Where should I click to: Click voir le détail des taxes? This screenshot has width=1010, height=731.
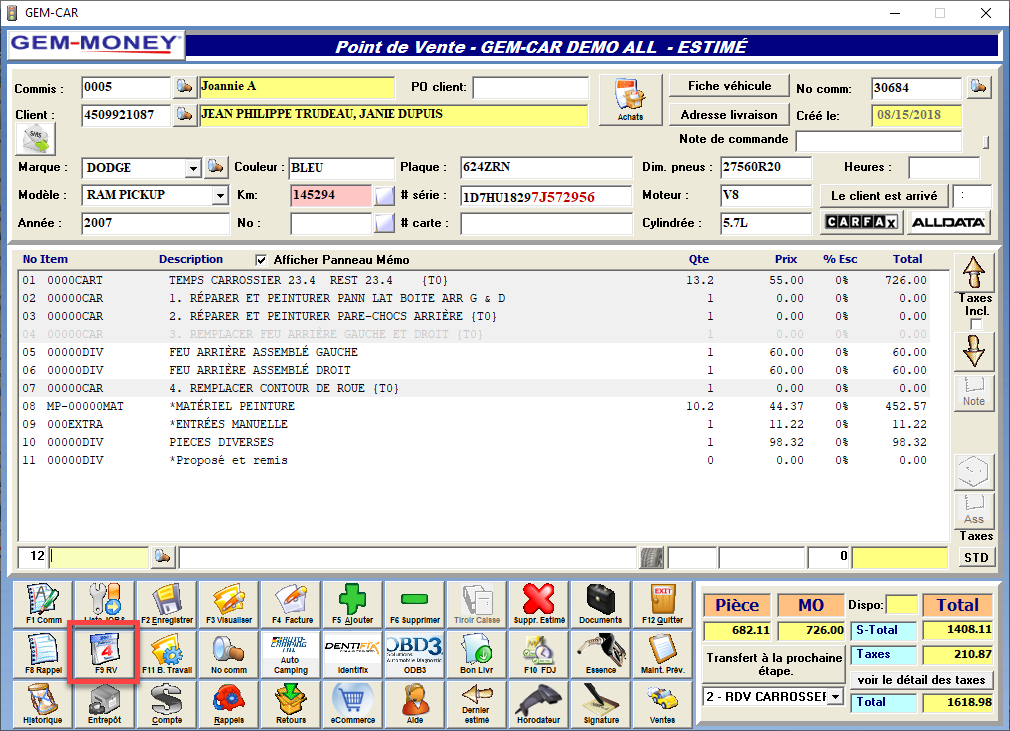pyautogui.click(x=921, y=679)
